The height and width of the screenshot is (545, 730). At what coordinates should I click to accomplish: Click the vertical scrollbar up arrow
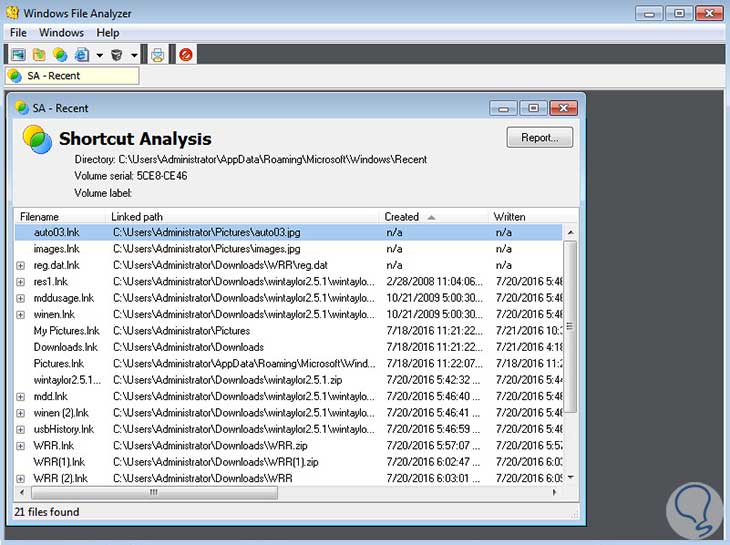point(571,232)
